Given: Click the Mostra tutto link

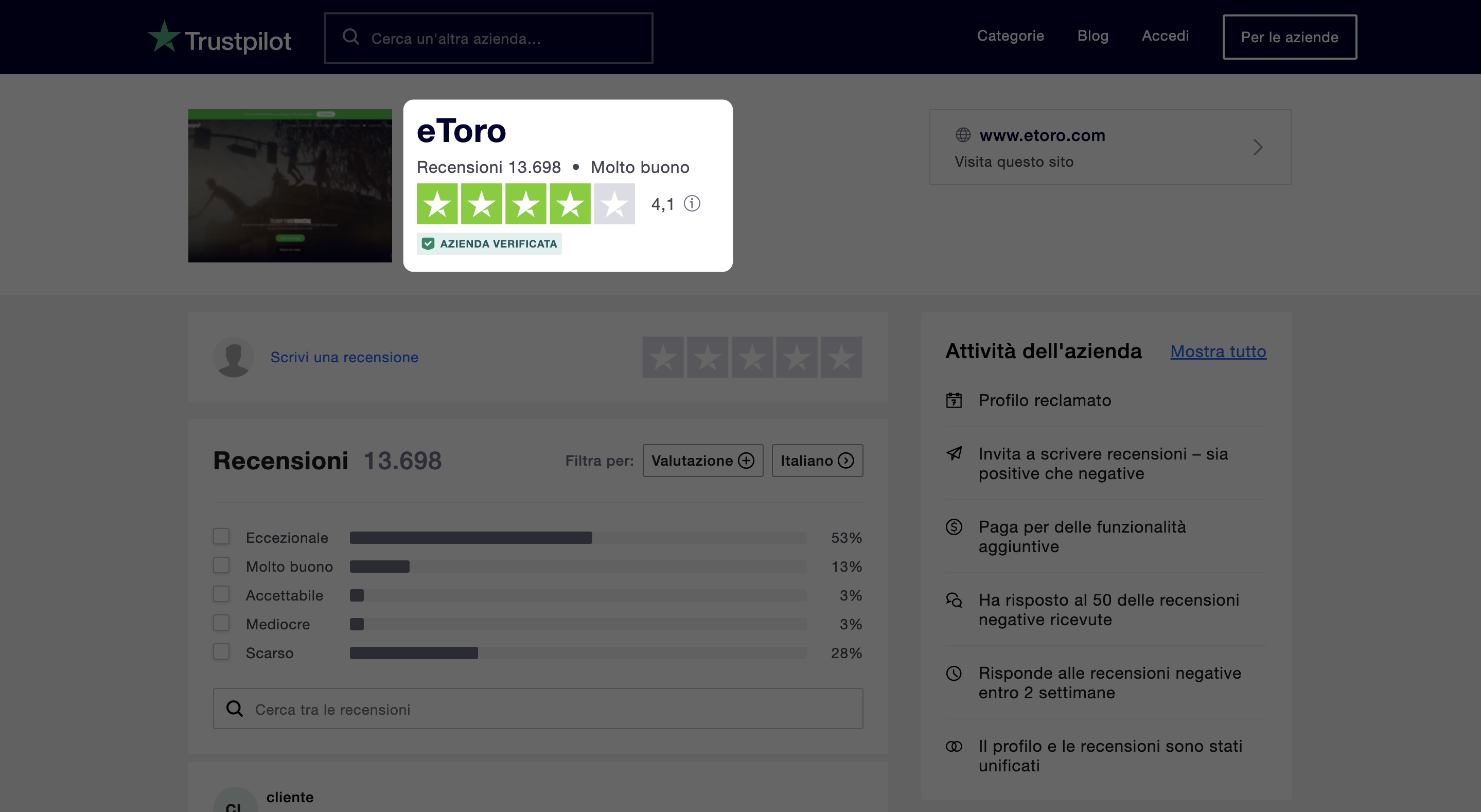Looking at the screenshot, I should tap(1218, 351).
